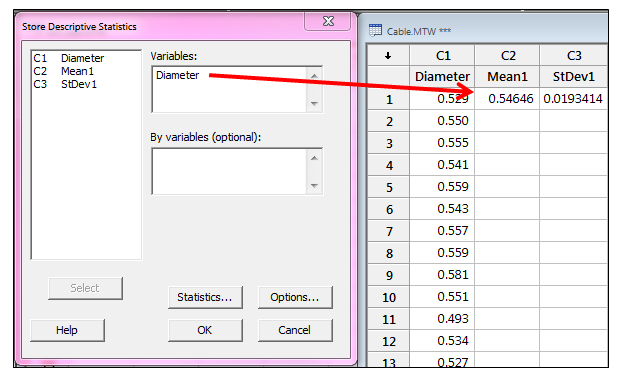
Task: Click down arrow of Variables box scrollbar
Action: (x=314, y=104)
